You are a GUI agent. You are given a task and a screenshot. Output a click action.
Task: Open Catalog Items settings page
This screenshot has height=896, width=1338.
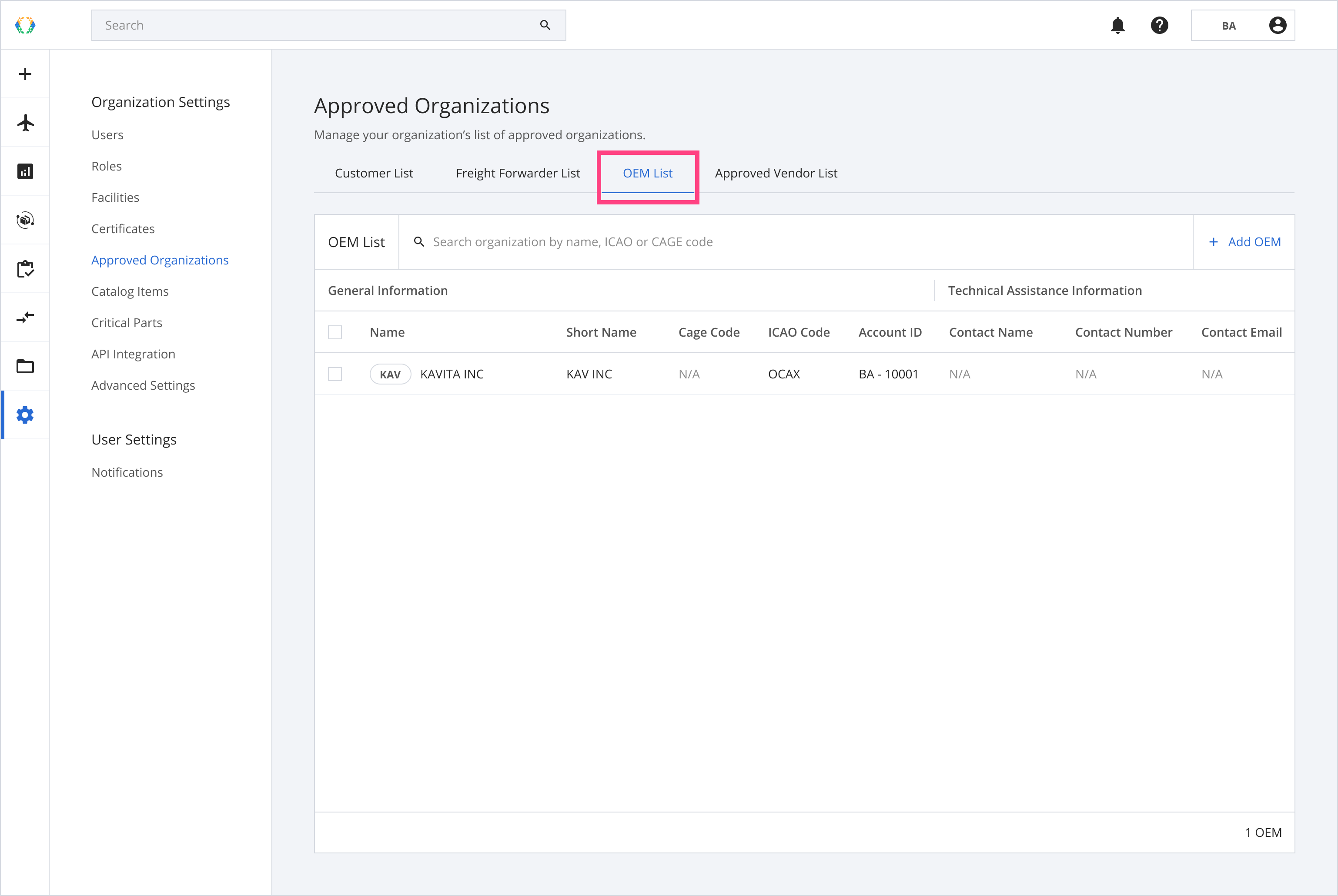(130, 291)
